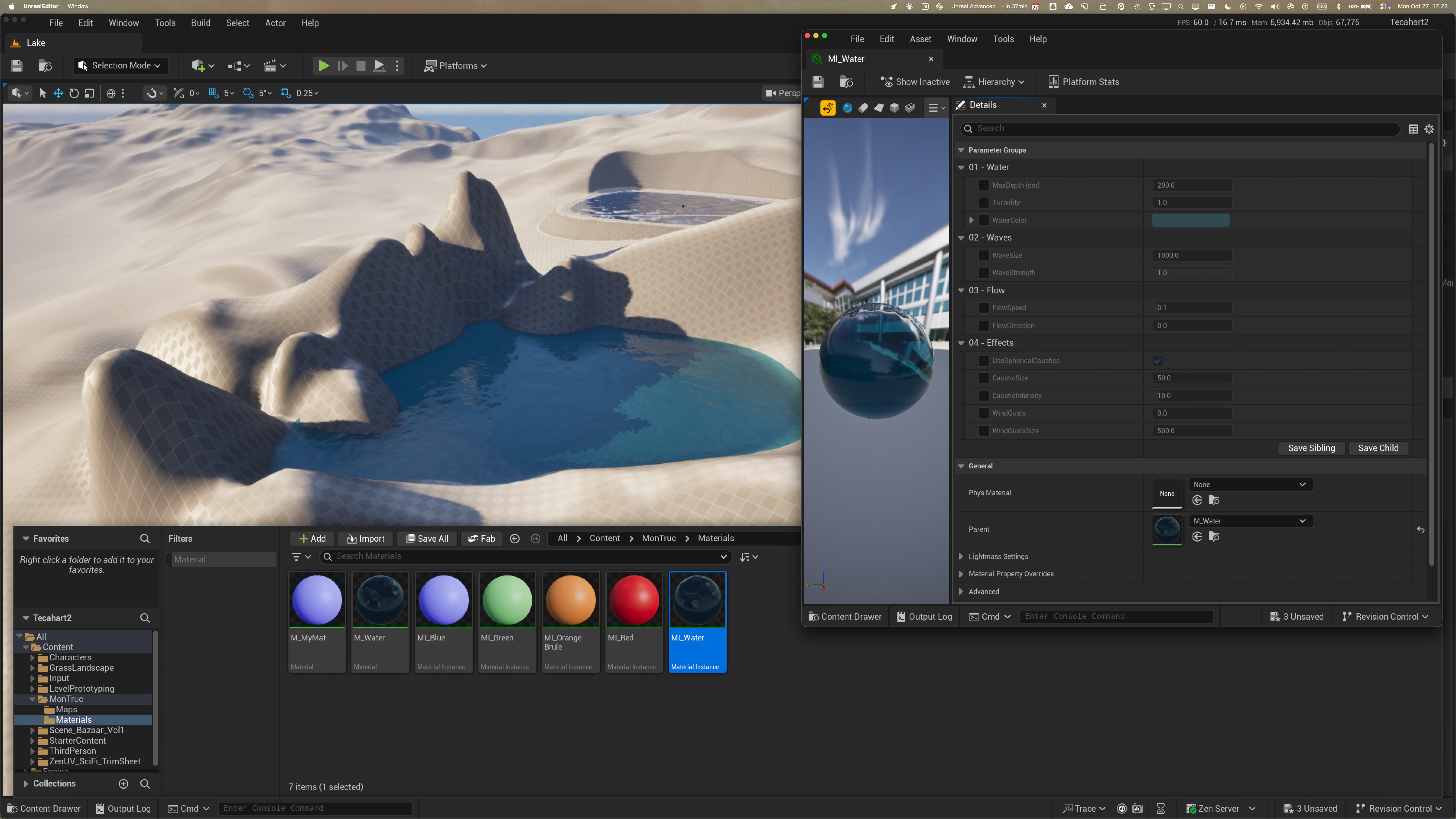The image size is (1456, 819).
Task: Select the viewport Translate gizmo tool
Action: 58,93
